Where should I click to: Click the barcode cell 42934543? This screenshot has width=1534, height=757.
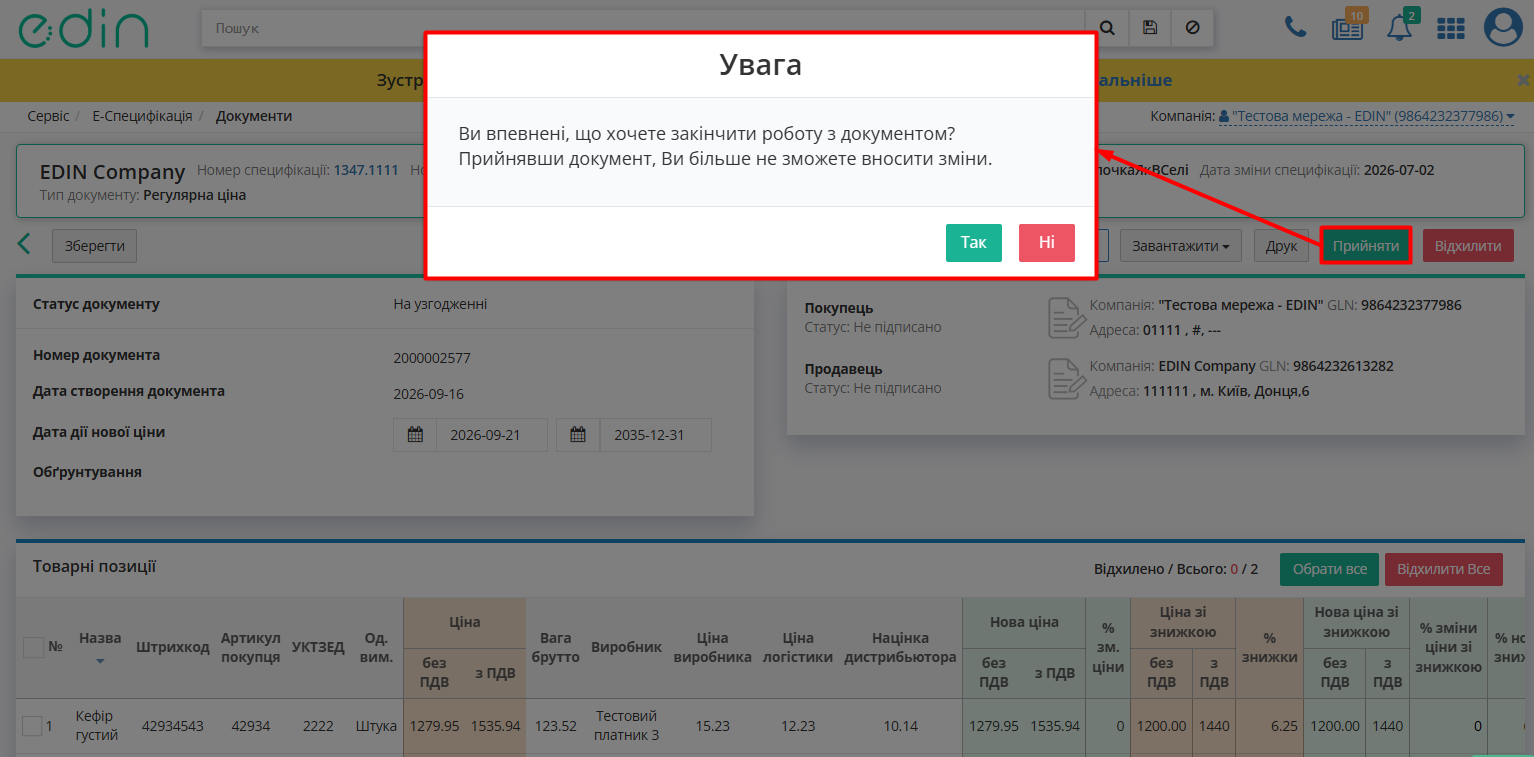tap(173, 726)
